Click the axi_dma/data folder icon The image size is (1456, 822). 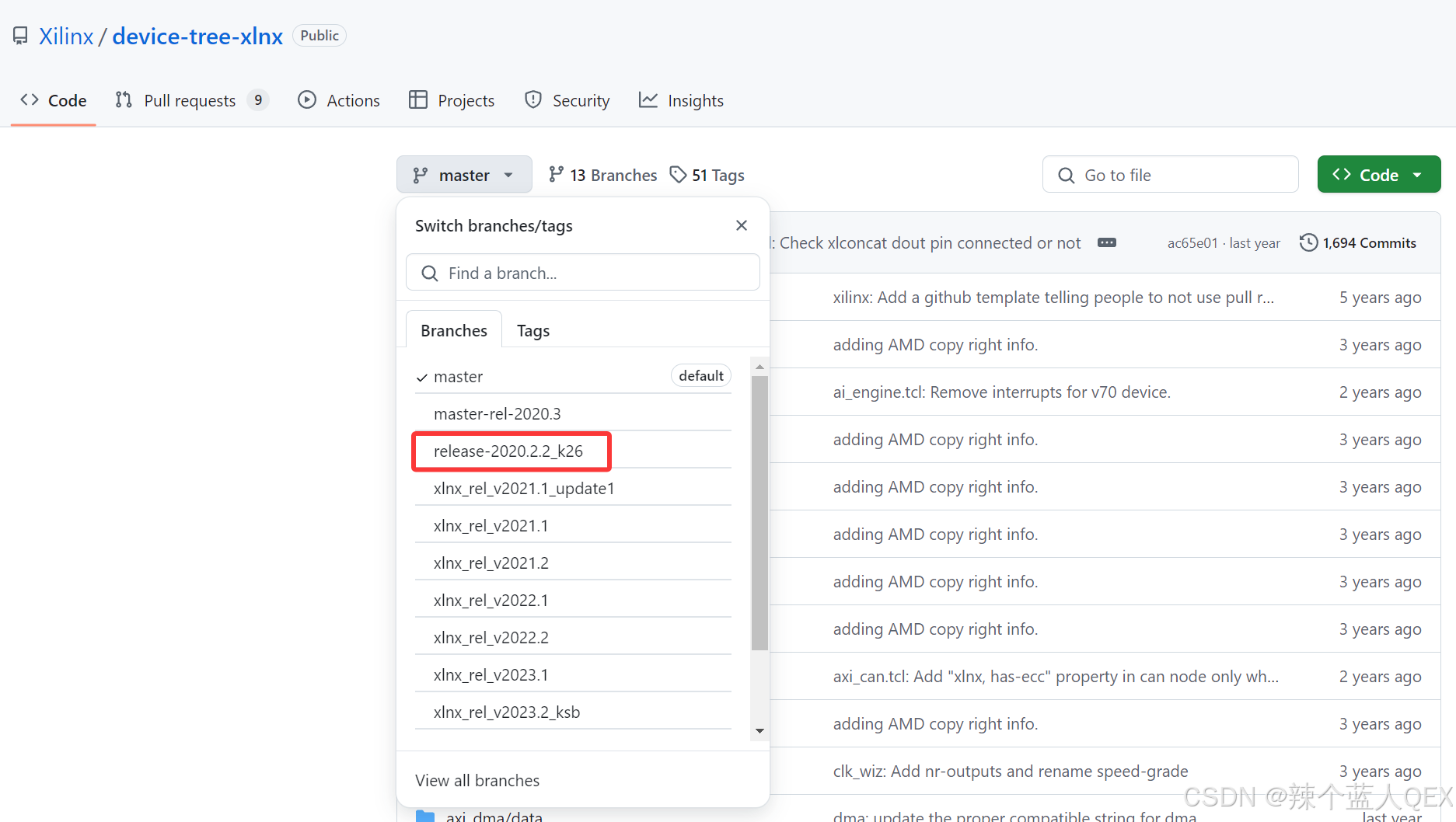coord(425,816)
